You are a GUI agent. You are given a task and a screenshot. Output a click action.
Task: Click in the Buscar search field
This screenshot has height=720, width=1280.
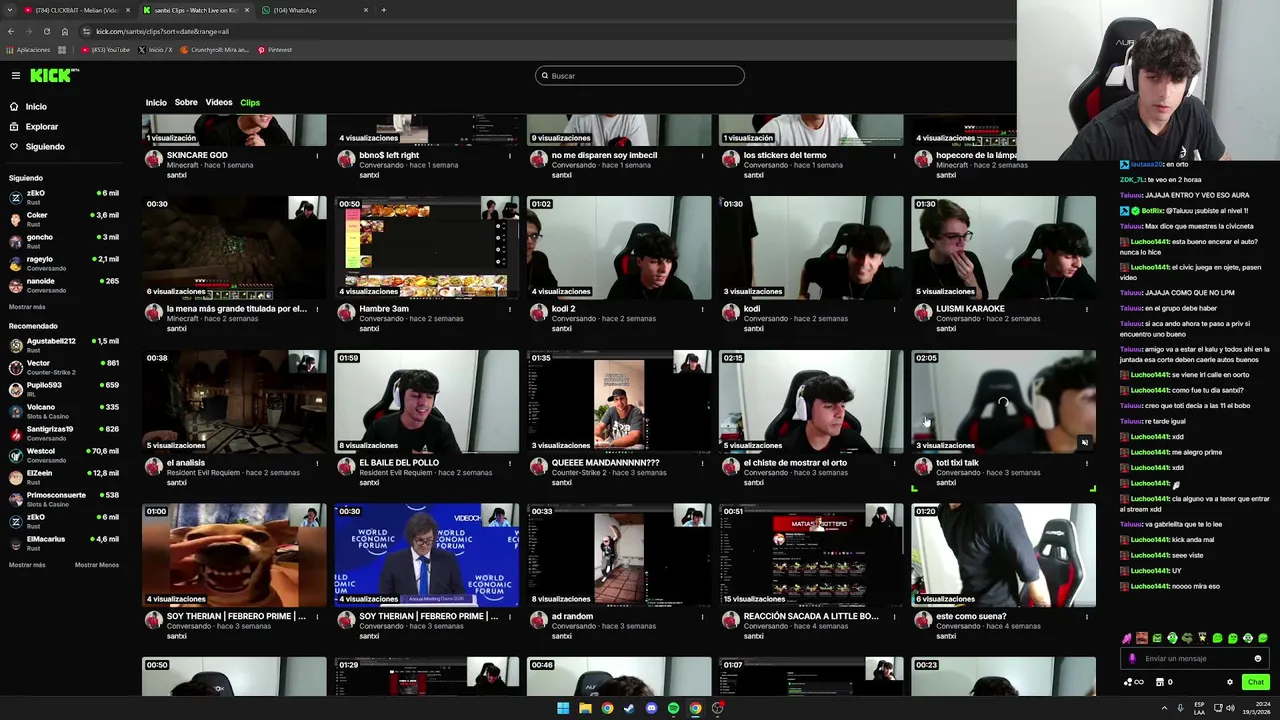[x=640, y=76]
